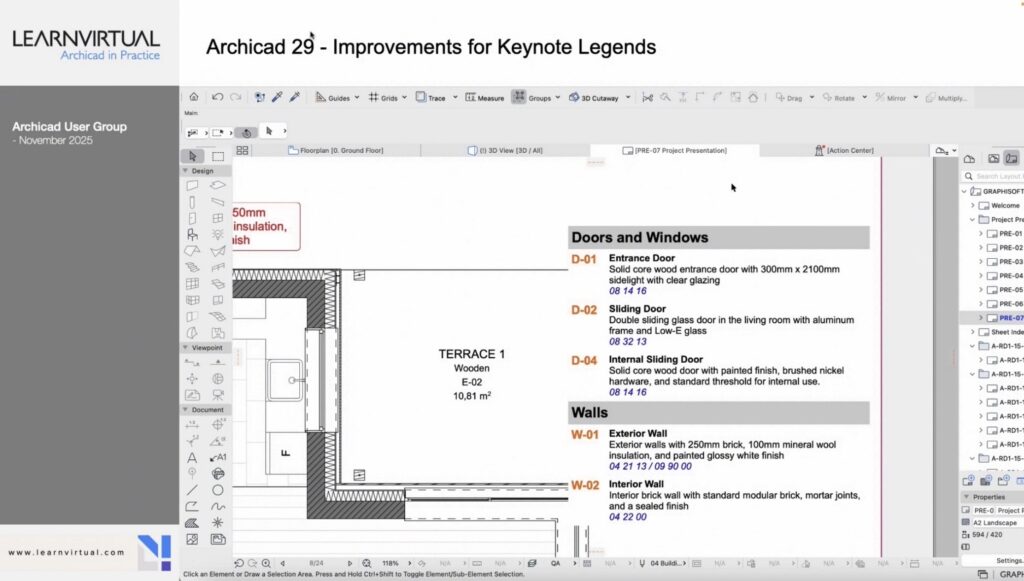Image resolution: width=1024 pixels, height=581 pixels.
Task: Open the tab overview grid icon
Action: tap(242, 150)
